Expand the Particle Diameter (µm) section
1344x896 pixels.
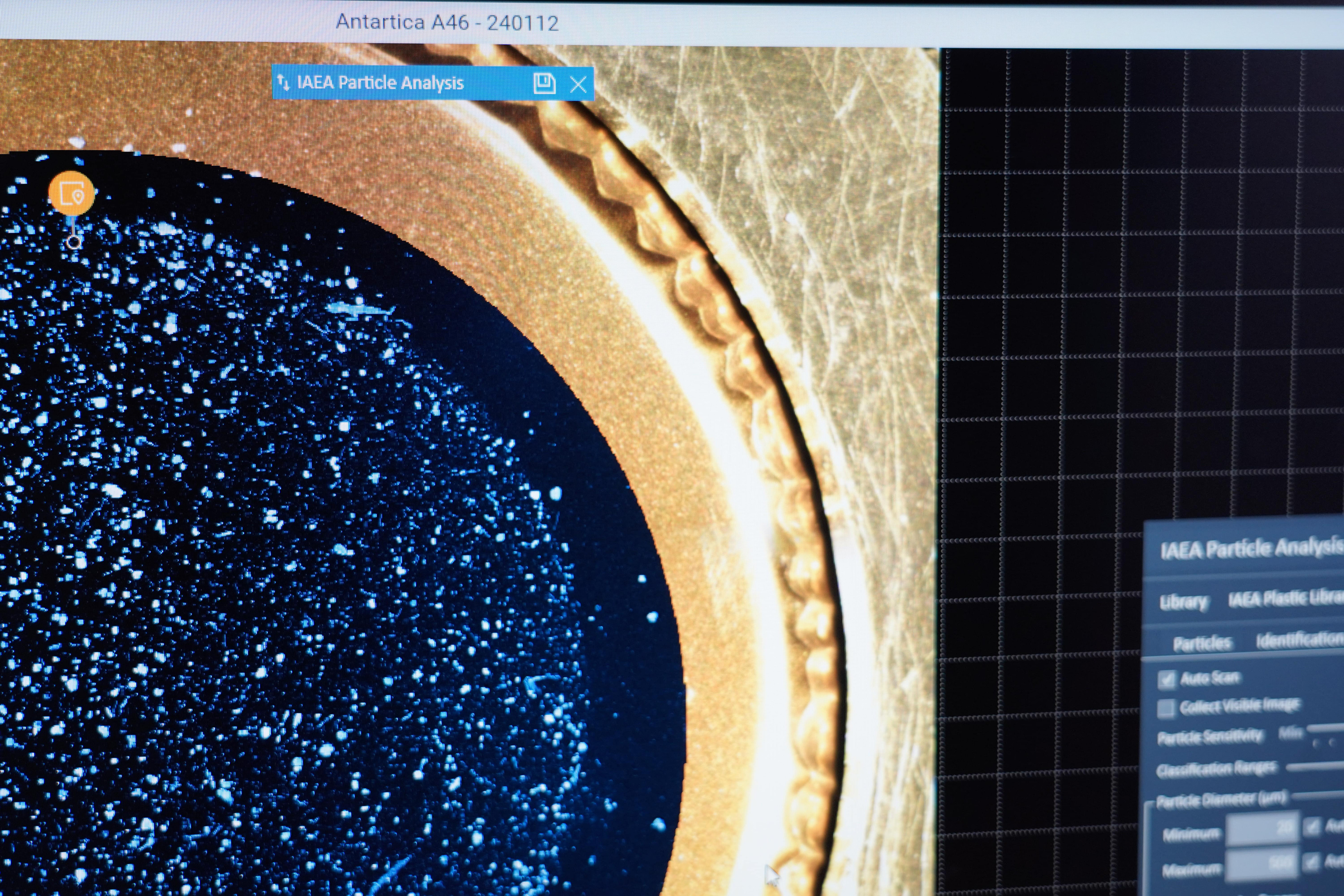1221,799
